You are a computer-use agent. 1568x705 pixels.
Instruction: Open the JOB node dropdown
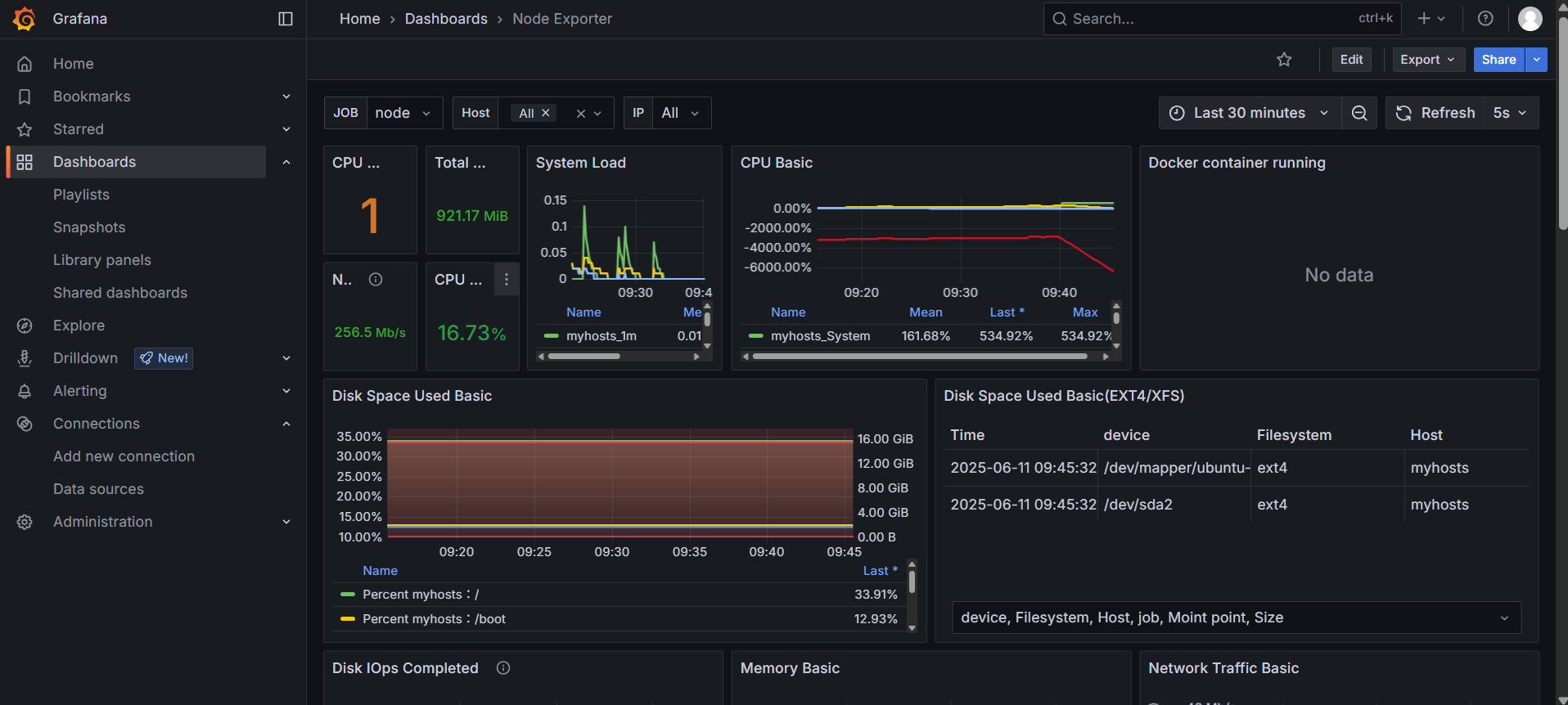(x=404, y=113)
